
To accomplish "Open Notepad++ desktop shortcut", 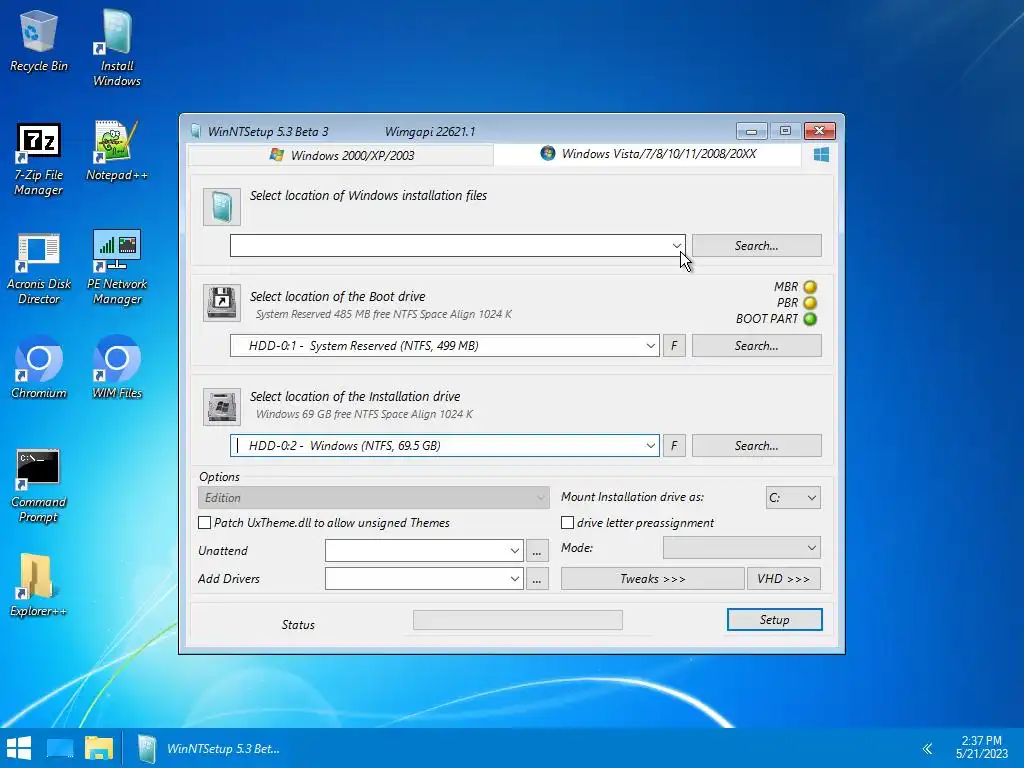I will tap(117, 151).
